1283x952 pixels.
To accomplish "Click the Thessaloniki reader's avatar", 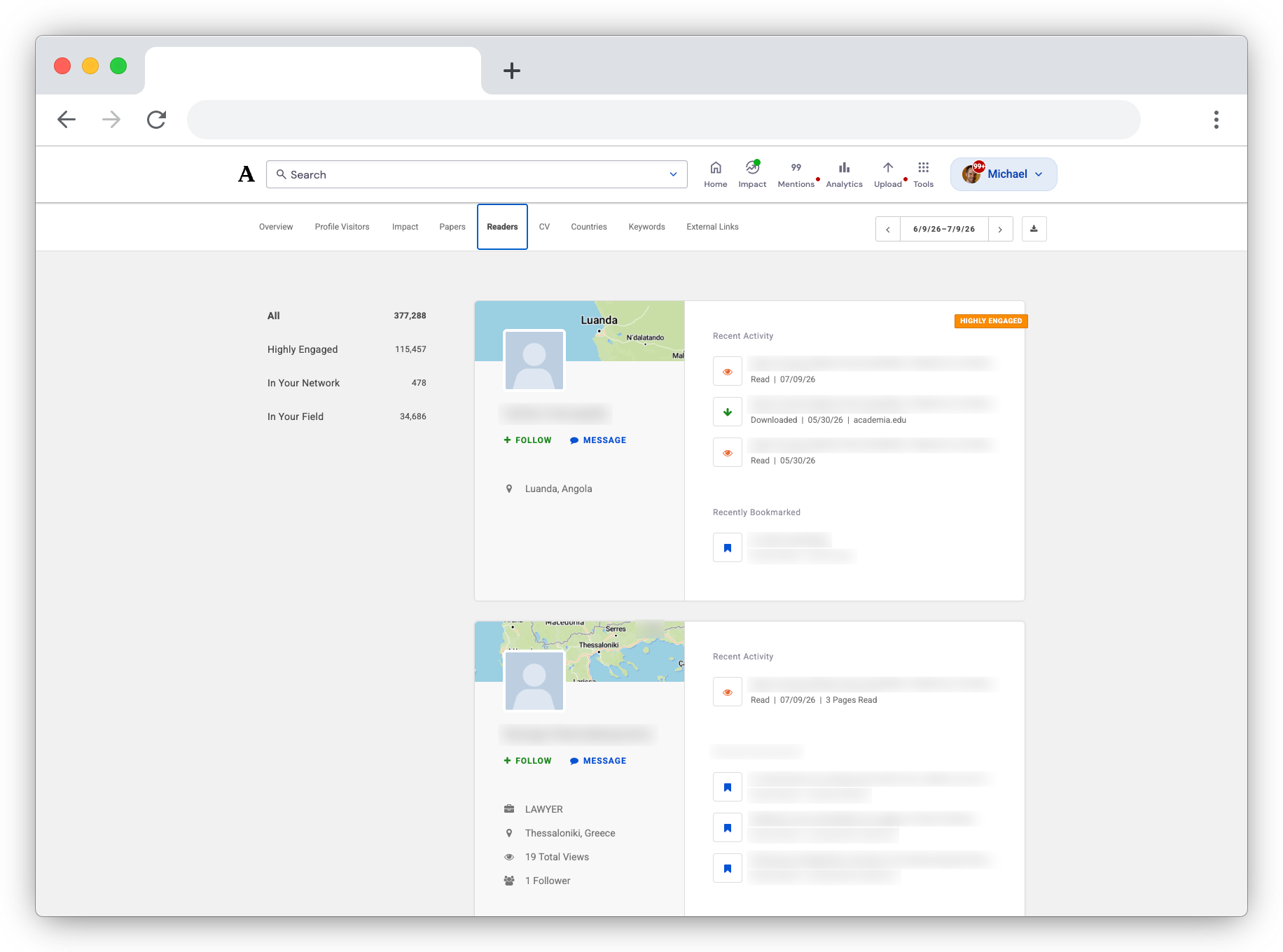I will [534, 680].
